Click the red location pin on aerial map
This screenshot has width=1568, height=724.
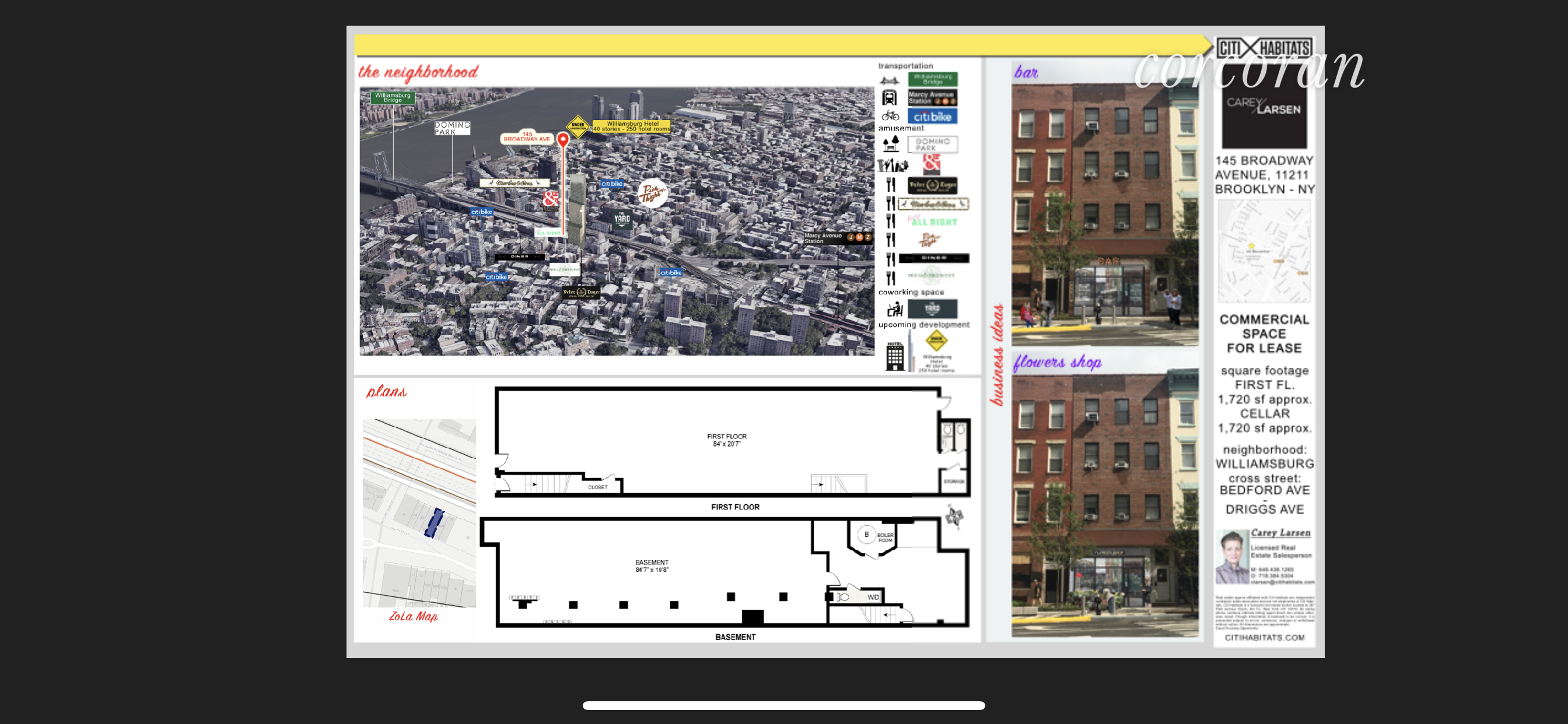point(563,140)
